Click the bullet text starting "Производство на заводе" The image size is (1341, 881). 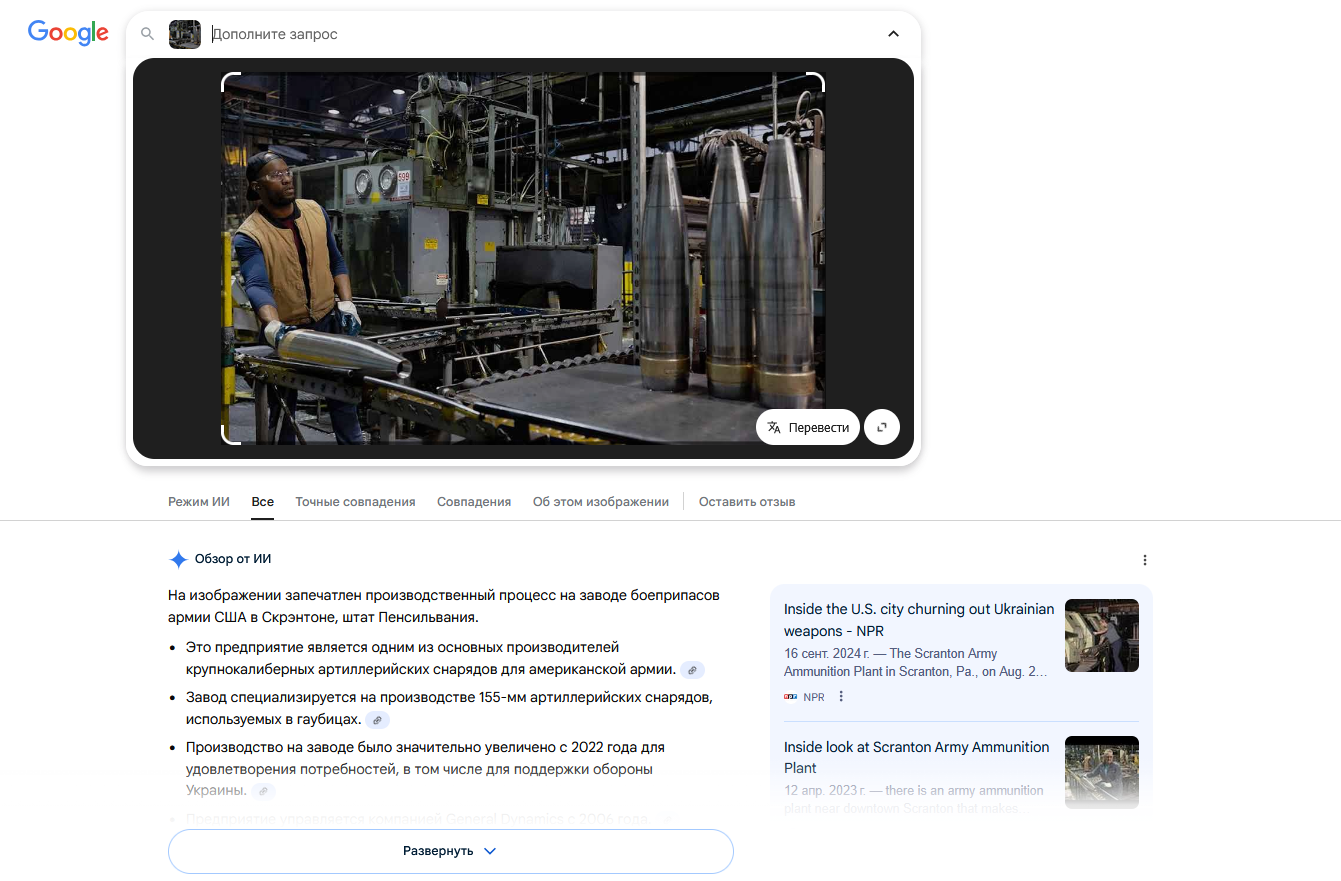pos(425,769)
